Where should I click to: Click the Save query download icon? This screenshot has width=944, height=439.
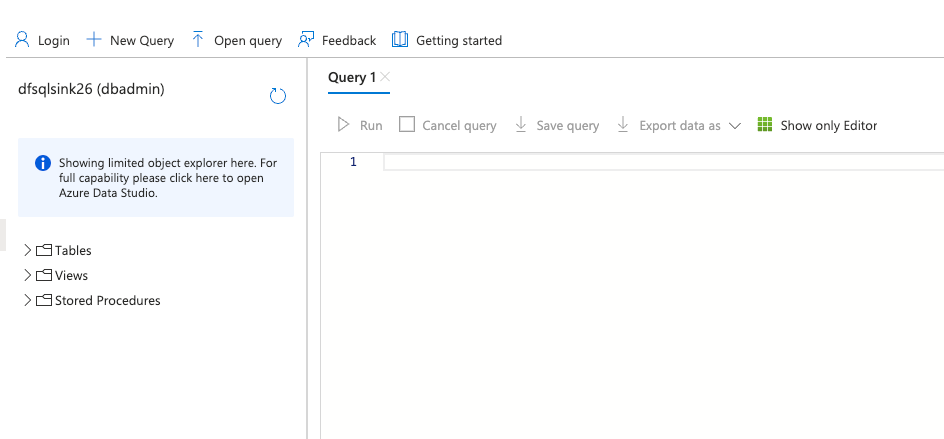[x=521, y=125]
